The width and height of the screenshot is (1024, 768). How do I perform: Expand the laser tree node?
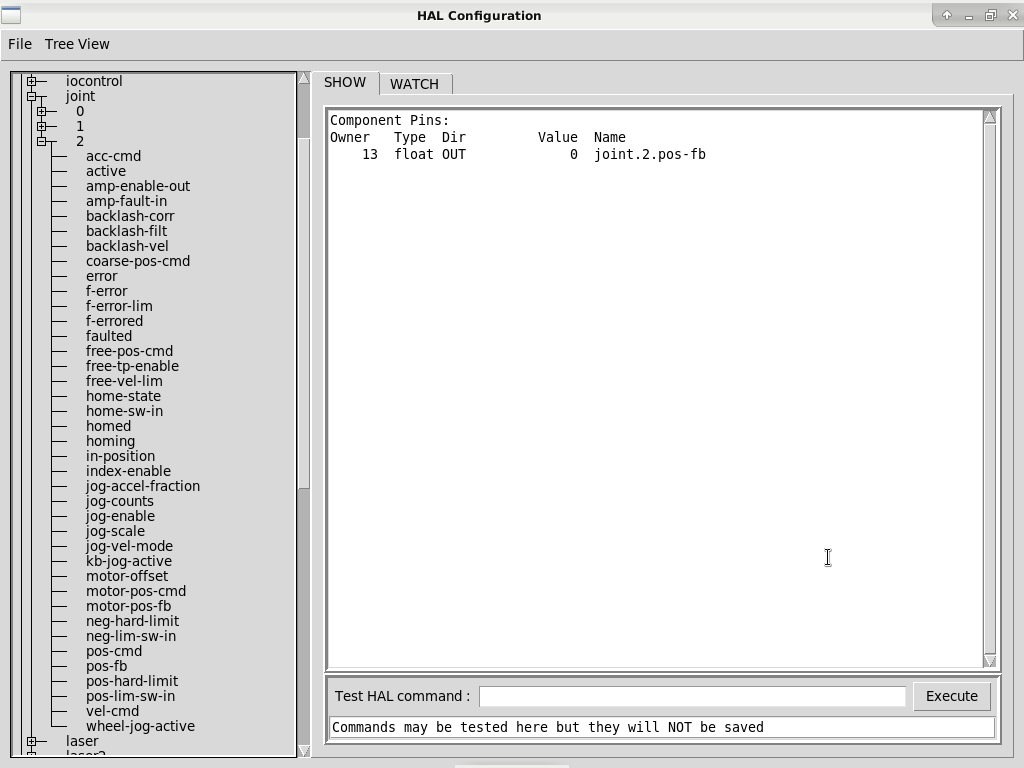31,741
